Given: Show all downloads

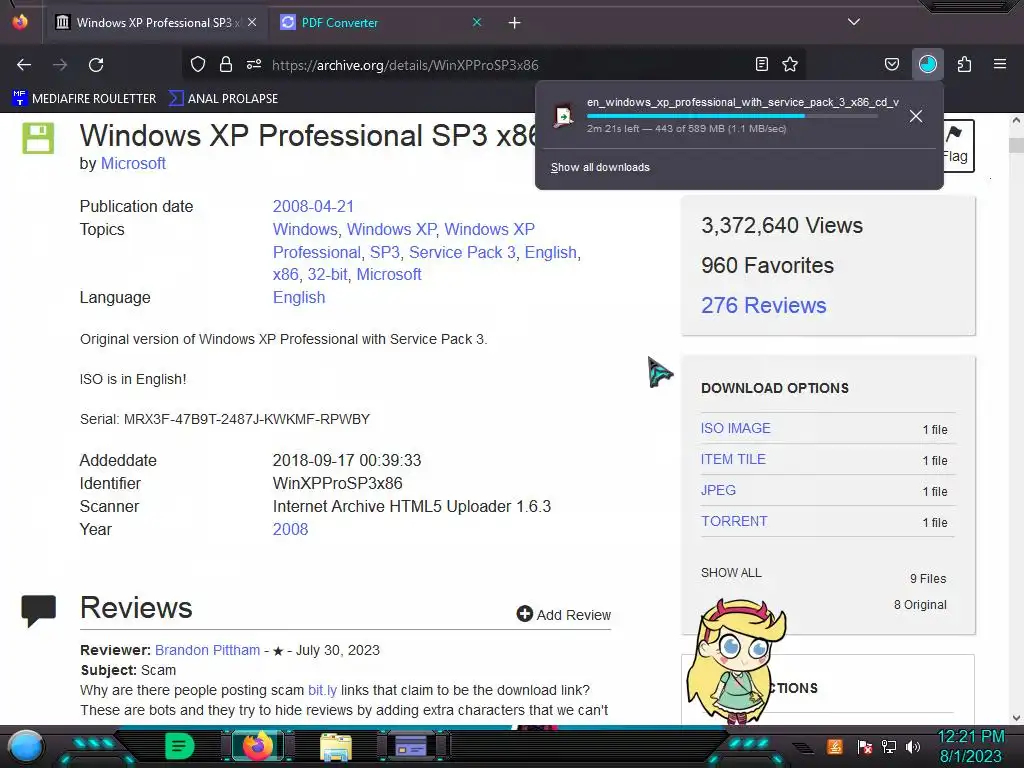Looking at the screenshot, I should (x=600, y=167).
